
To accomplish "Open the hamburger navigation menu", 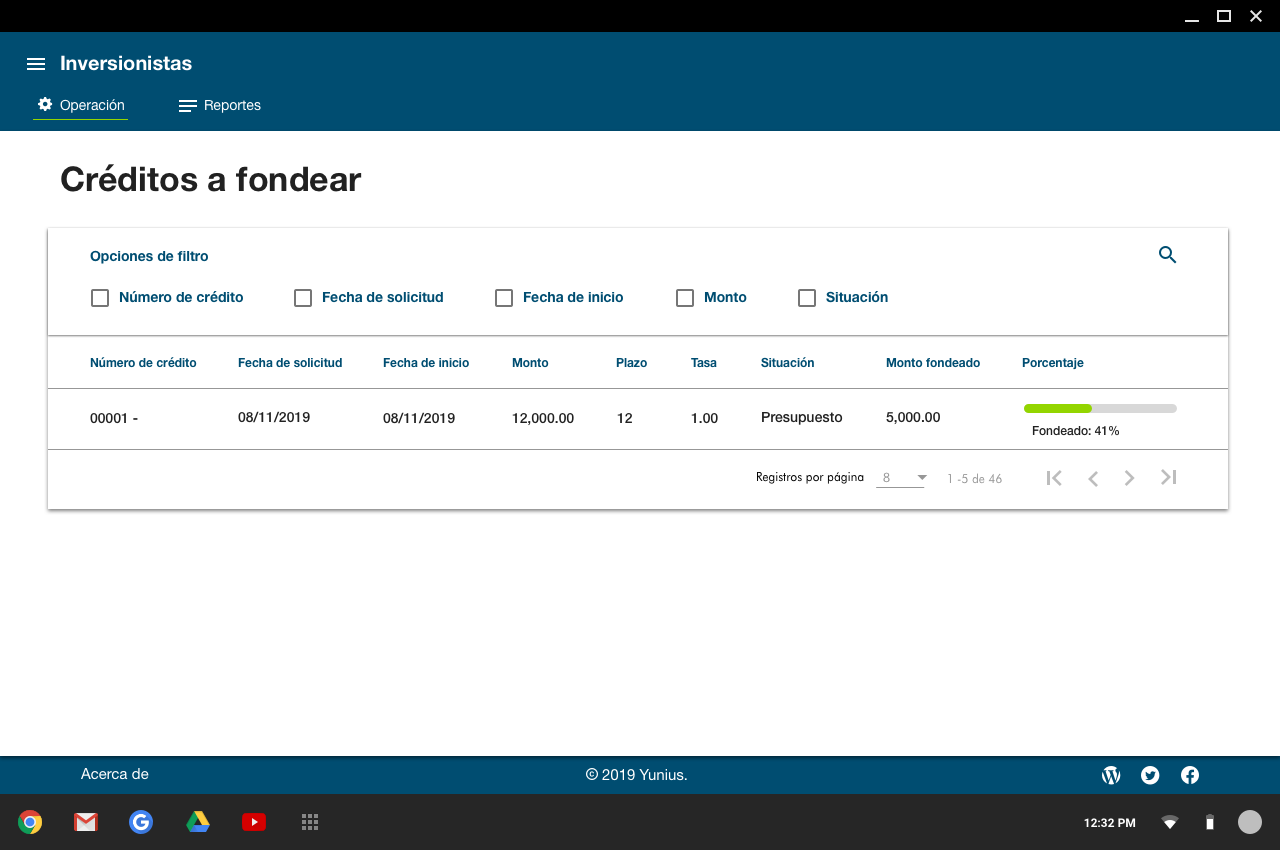I will tap(36, 64).
